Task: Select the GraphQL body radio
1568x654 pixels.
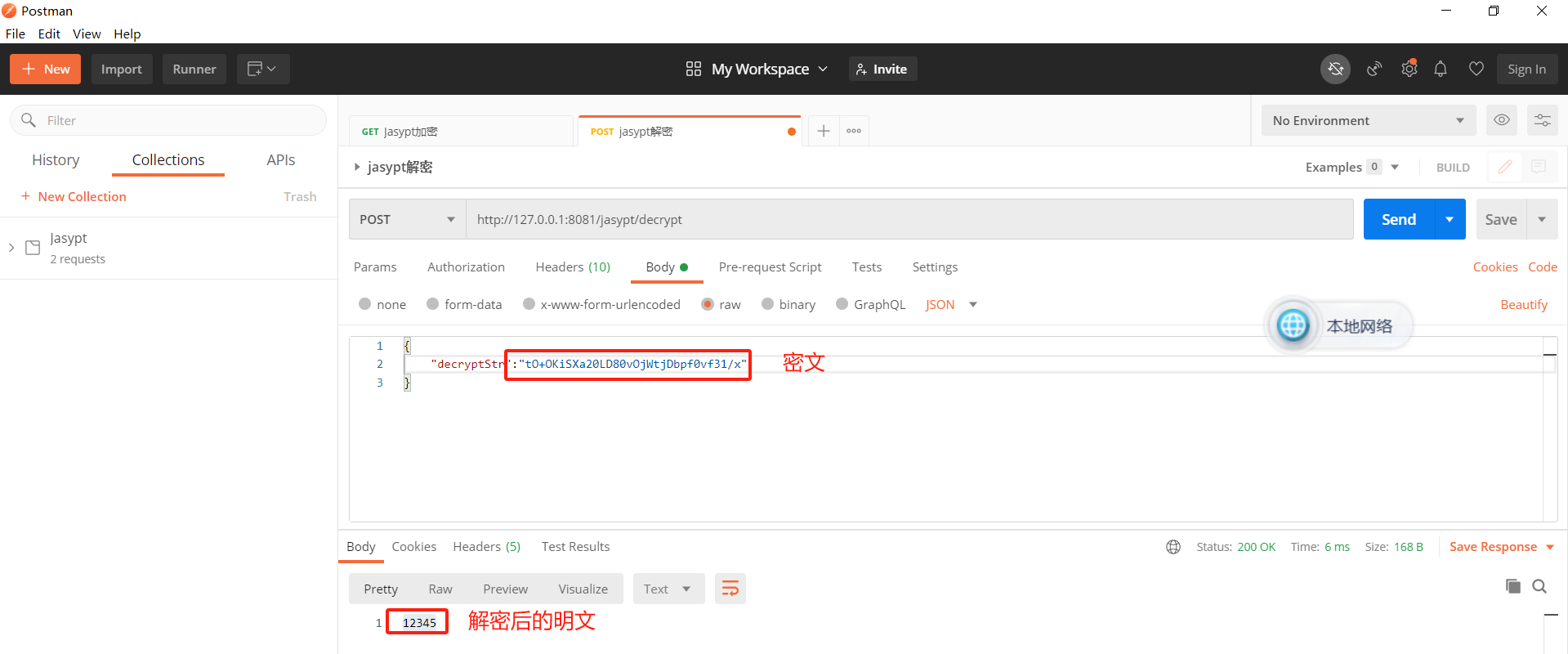Action: 842,304
